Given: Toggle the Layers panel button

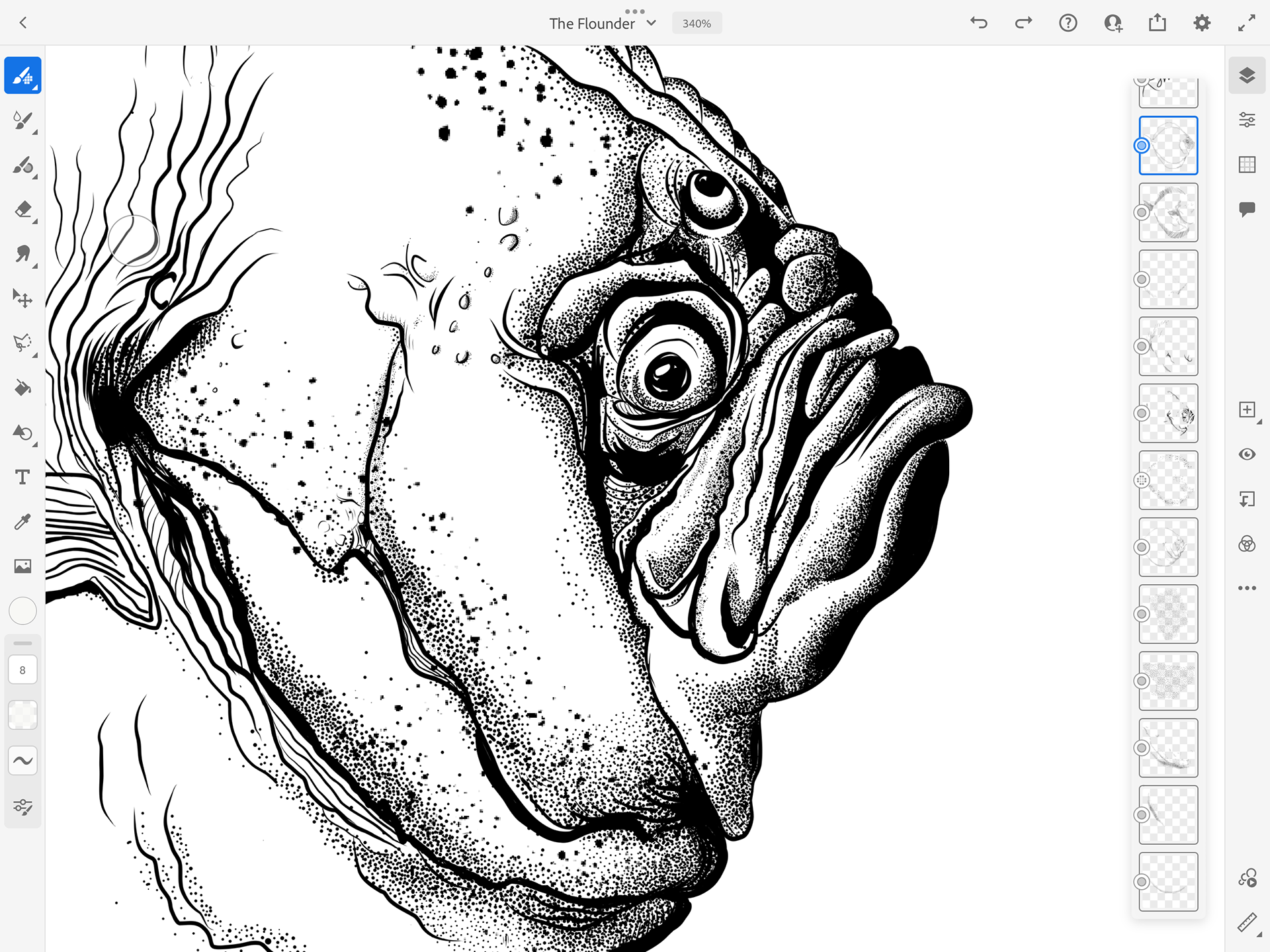Looking at the screenshot, I should point(1247,75).
